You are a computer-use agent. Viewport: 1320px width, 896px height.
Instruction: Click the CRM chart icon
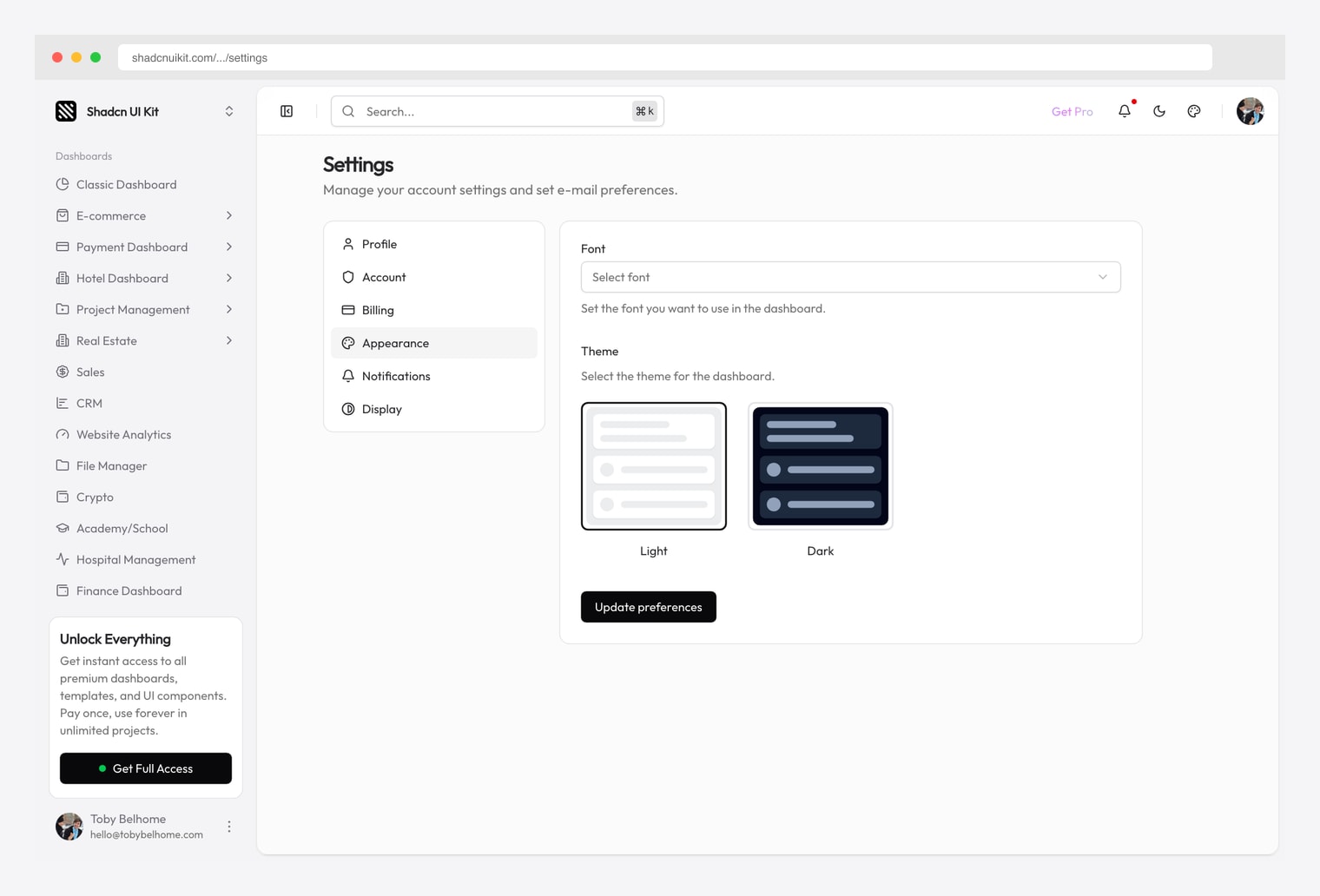[63, 403]
